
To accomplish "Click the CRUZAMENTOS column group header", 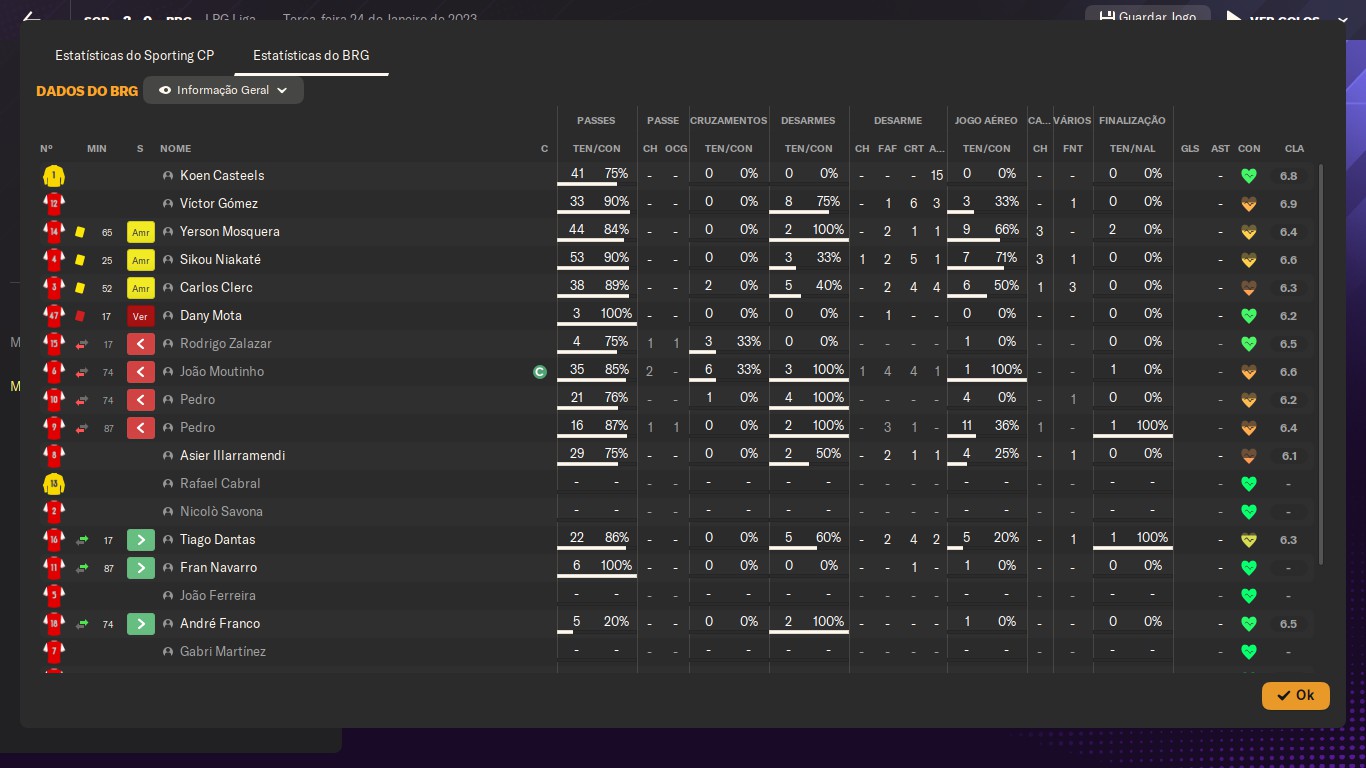I will [x=728, y=121].
